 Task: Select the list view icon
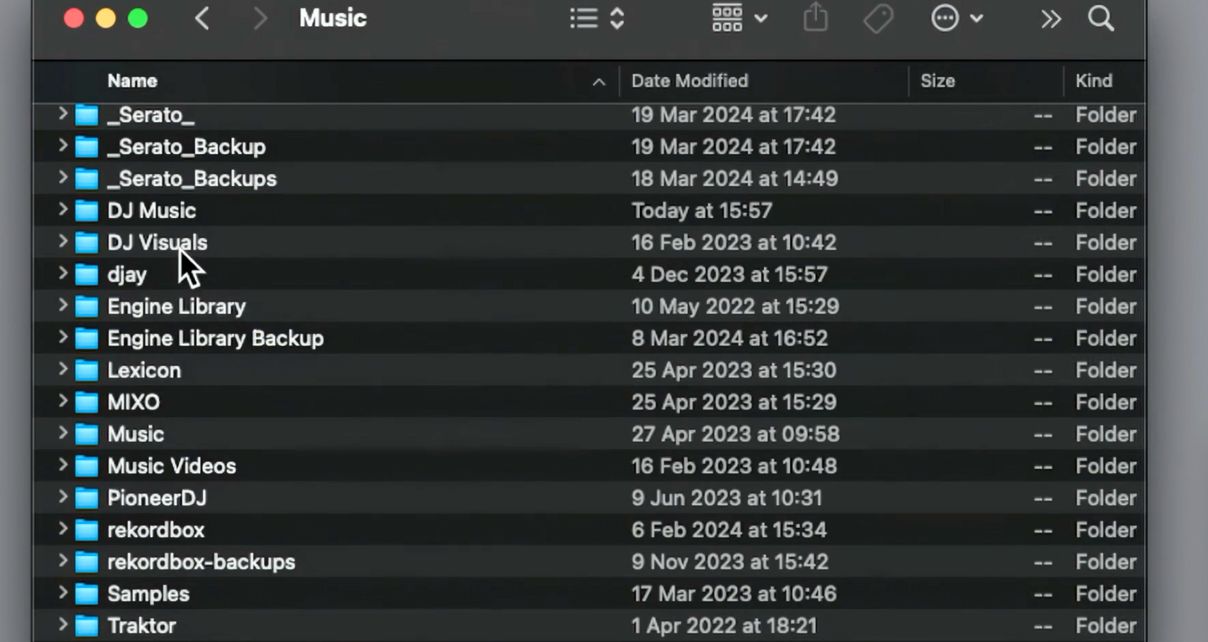point(582,17)
